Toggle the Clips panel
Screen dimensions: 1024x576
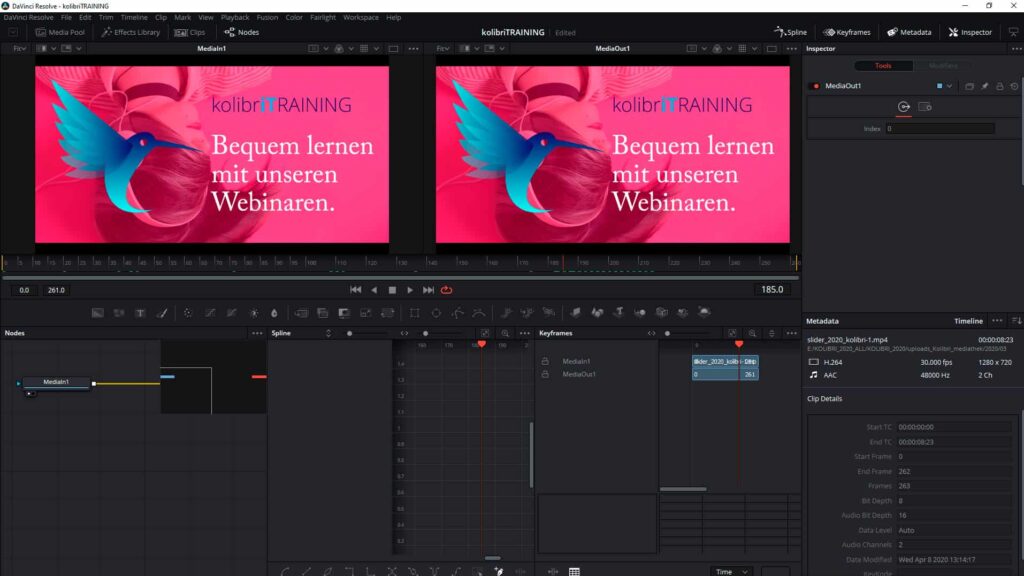click(190, 32)
